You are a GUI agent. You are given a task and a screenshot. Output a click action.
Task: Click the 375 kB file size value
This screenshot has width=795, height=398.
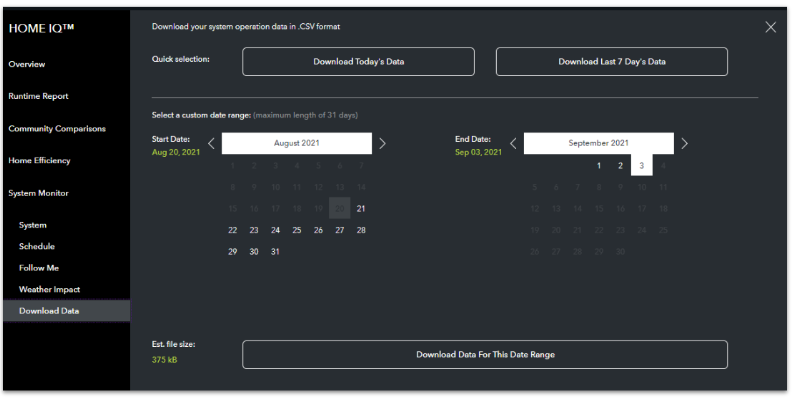tap(165, 360)
